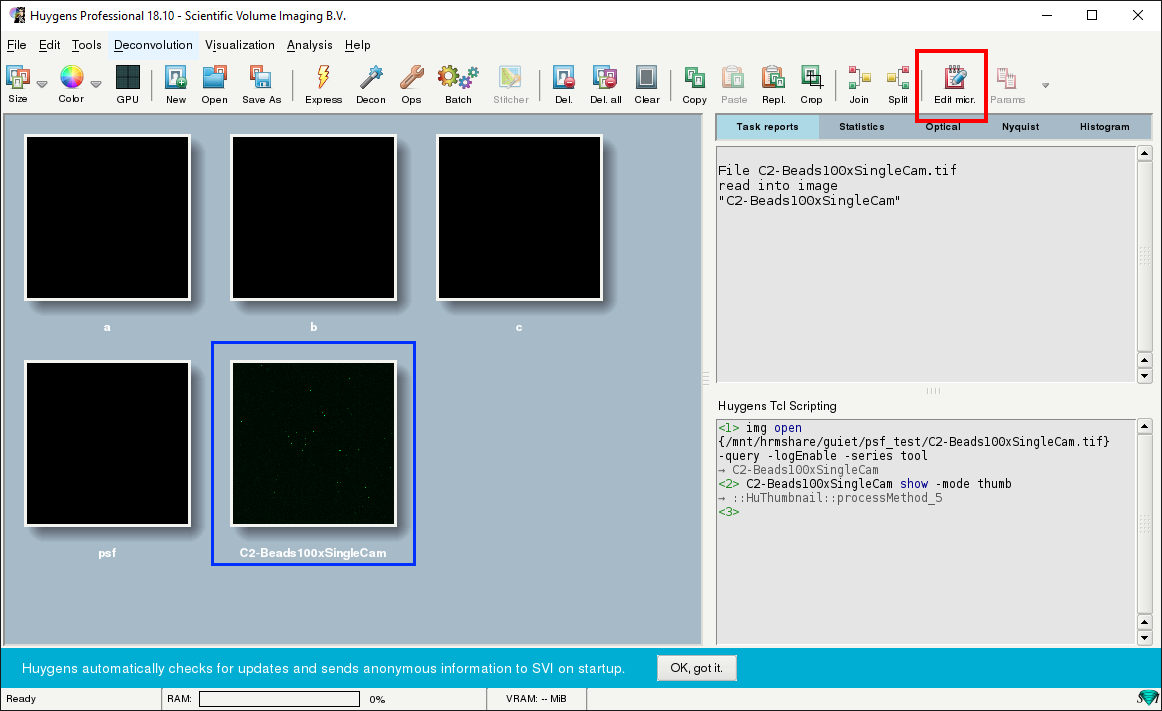Image resolution: width=1162 pixels, height=711 pixels.
Task: Click the Open file icon
Action: click(x=214, y=84)
